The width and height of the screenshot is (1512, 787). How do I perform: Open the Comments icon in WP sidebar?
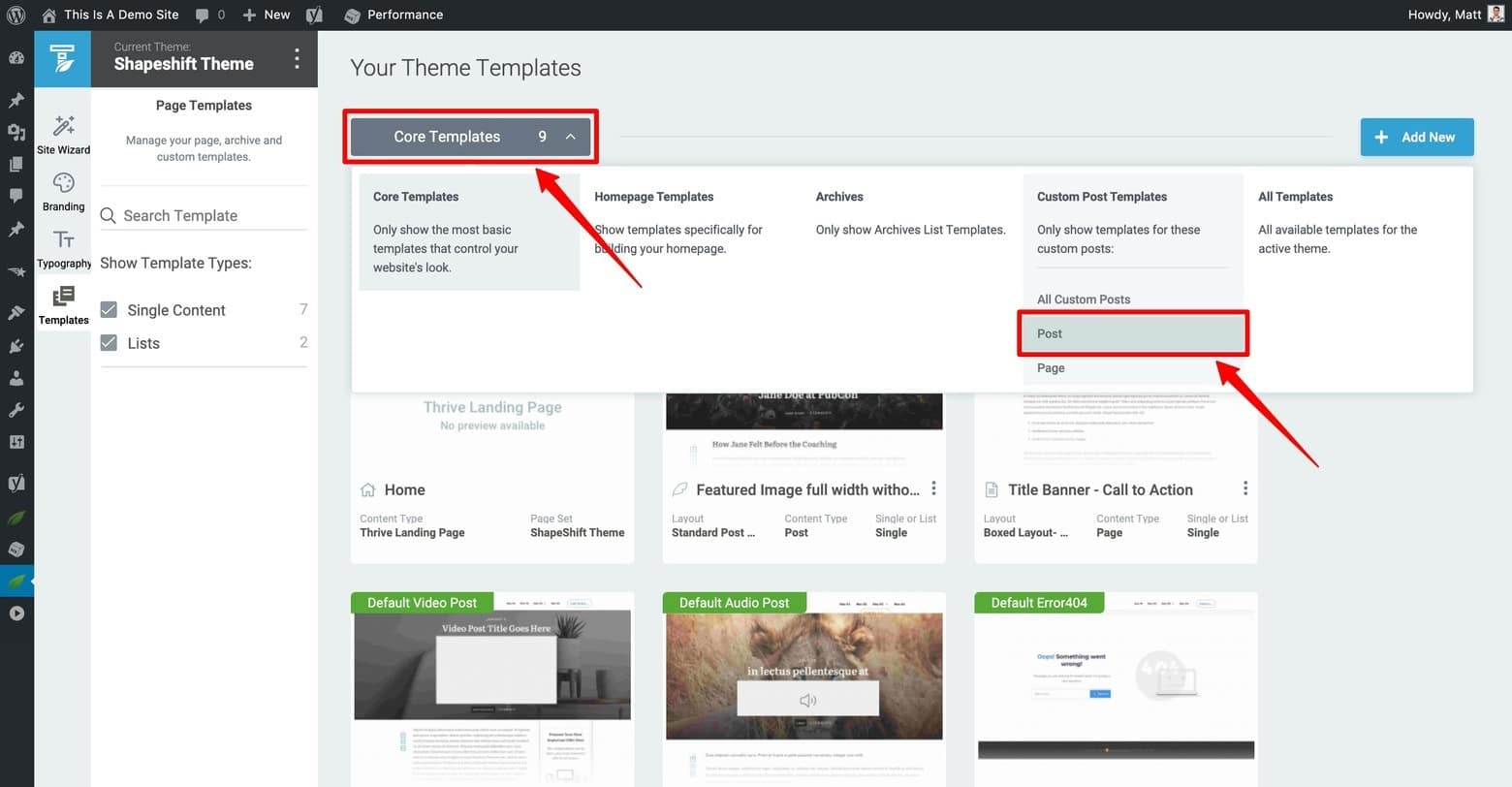click(x=16, y=196)
